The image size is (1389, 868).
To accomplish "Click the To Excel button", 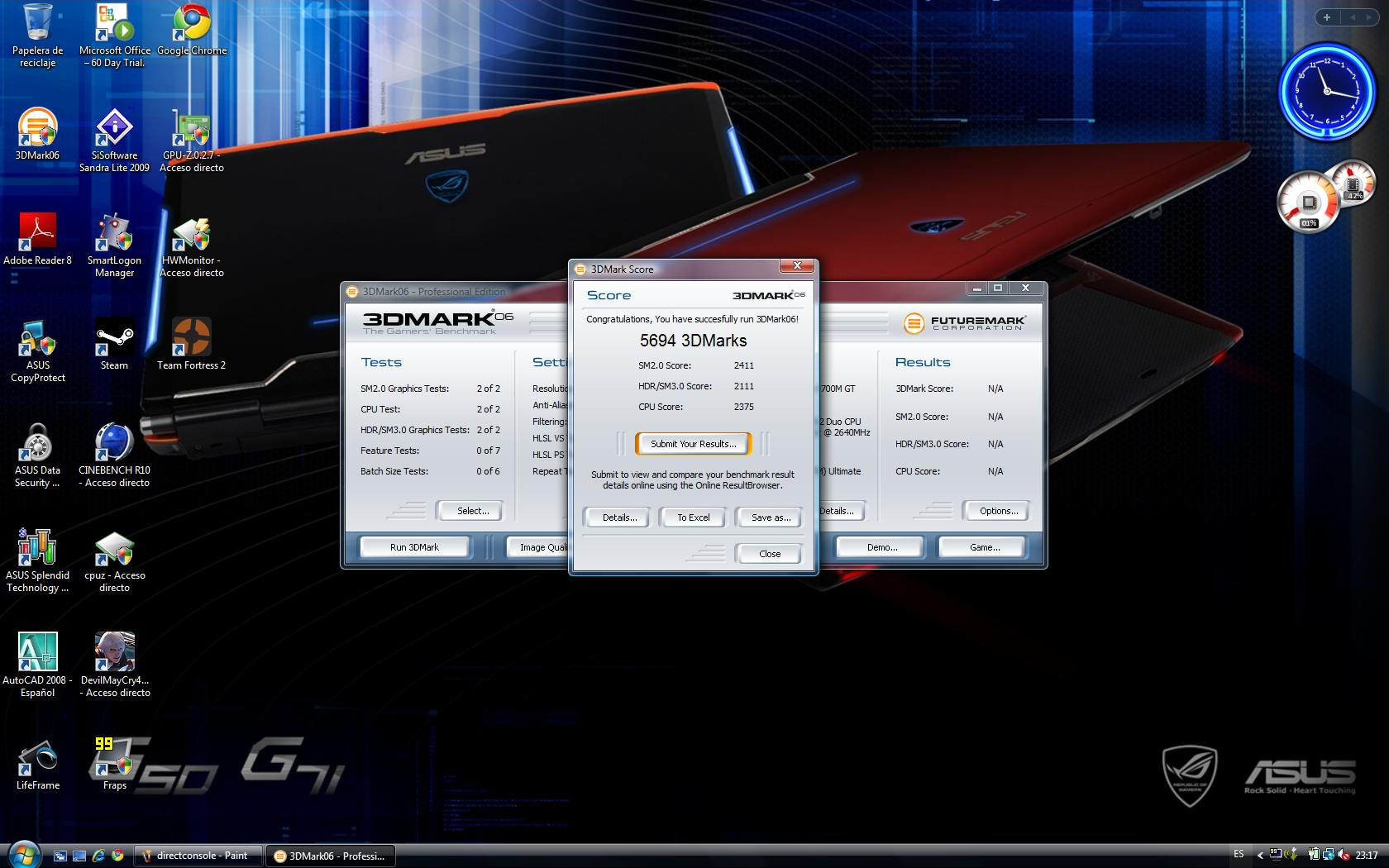I will click(693, 517).
